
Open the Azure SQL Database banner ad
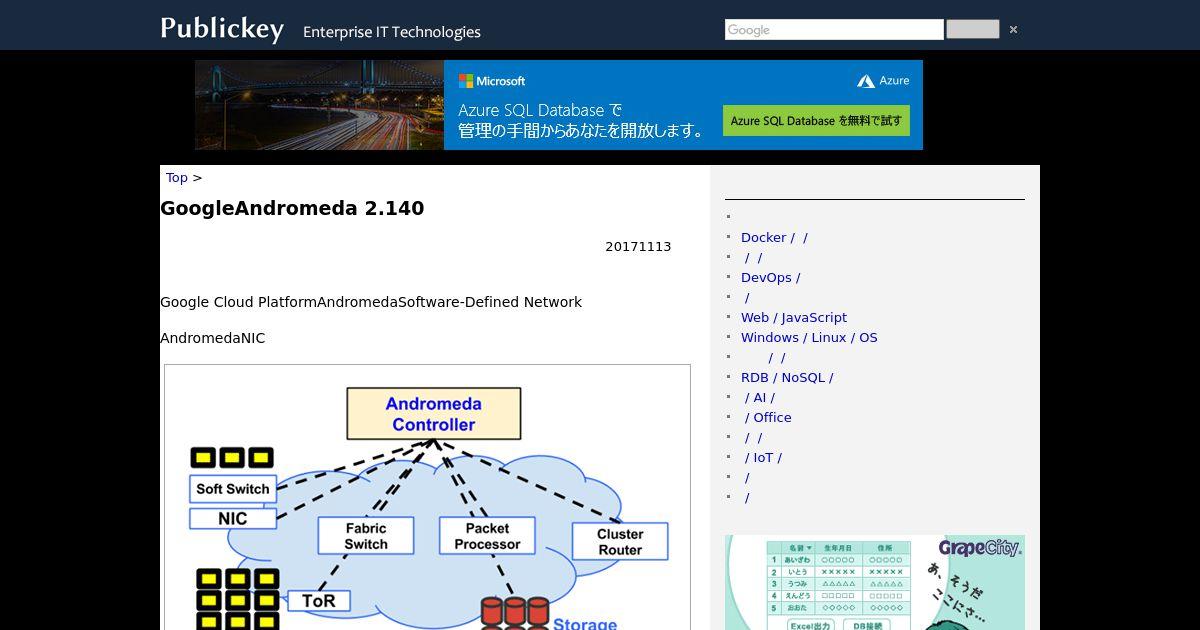point(559,105)
